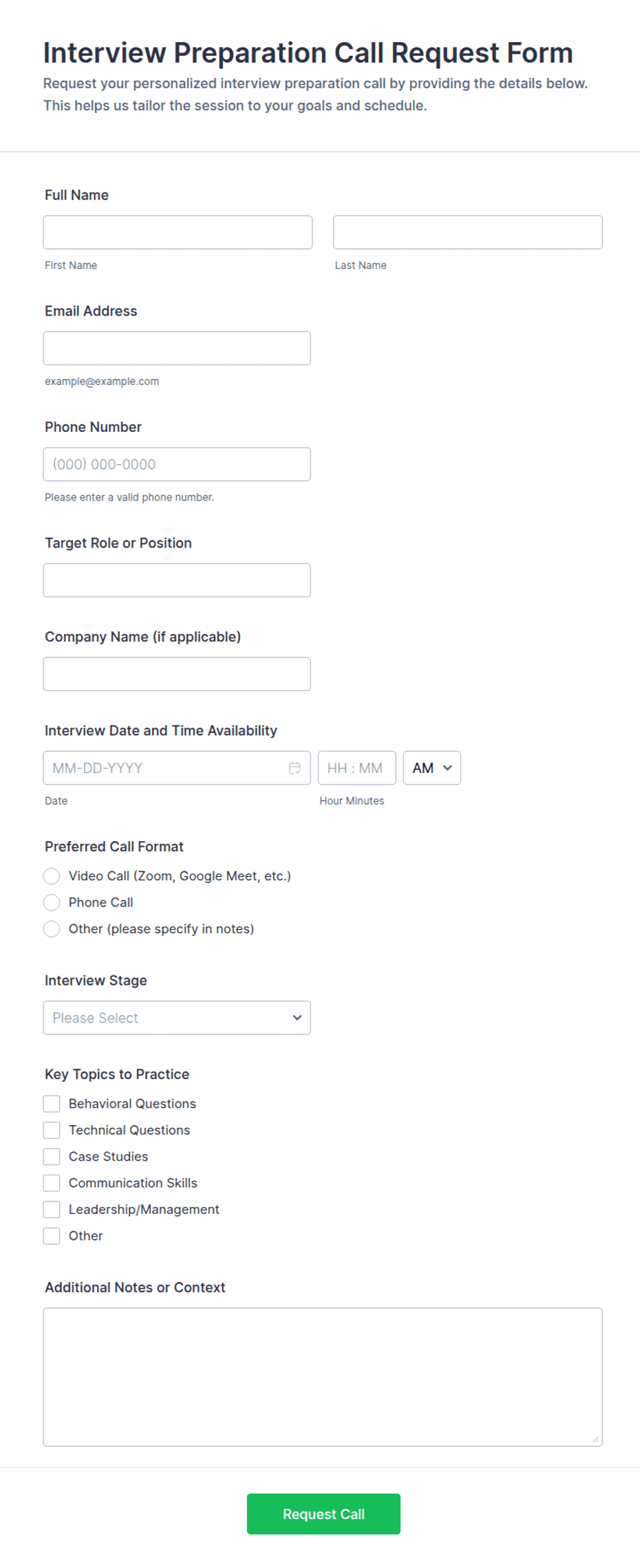Viewport: 640px width, 1568px height.
Task: Open the AM/PM dropdown
Action: pos(431,767)
